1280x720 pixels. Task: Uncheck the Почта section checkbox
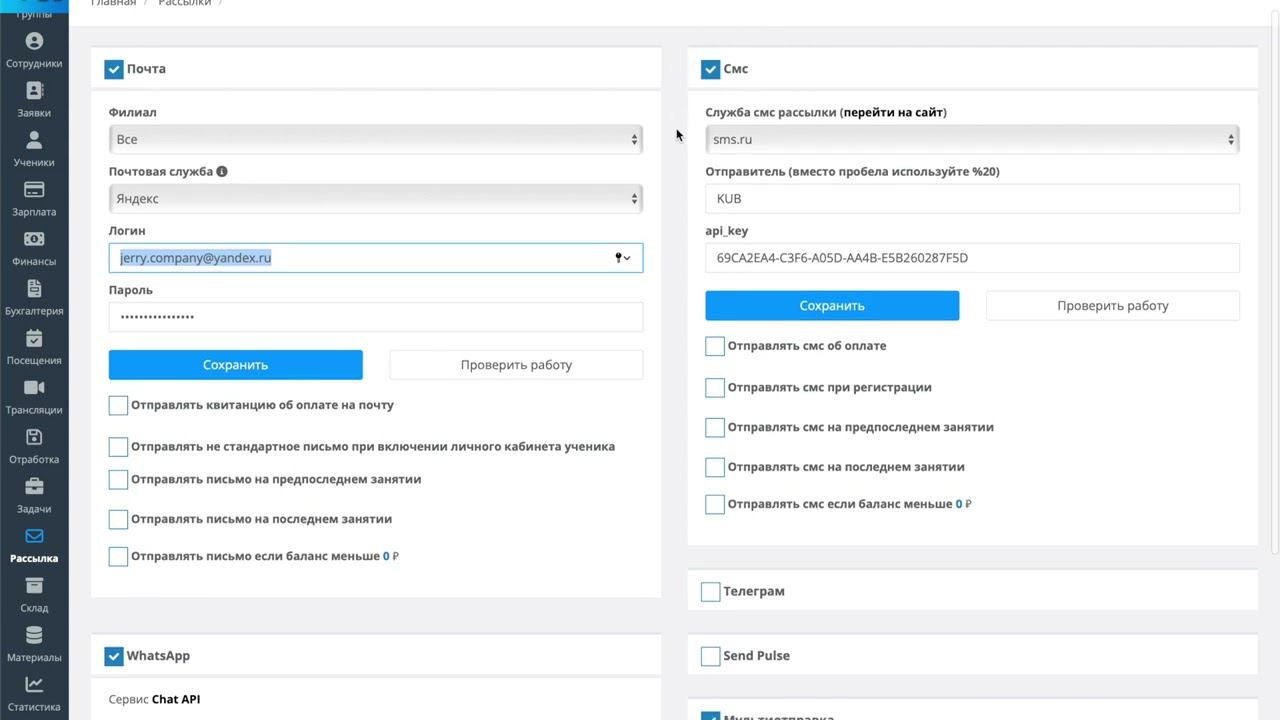coord(114,69)
